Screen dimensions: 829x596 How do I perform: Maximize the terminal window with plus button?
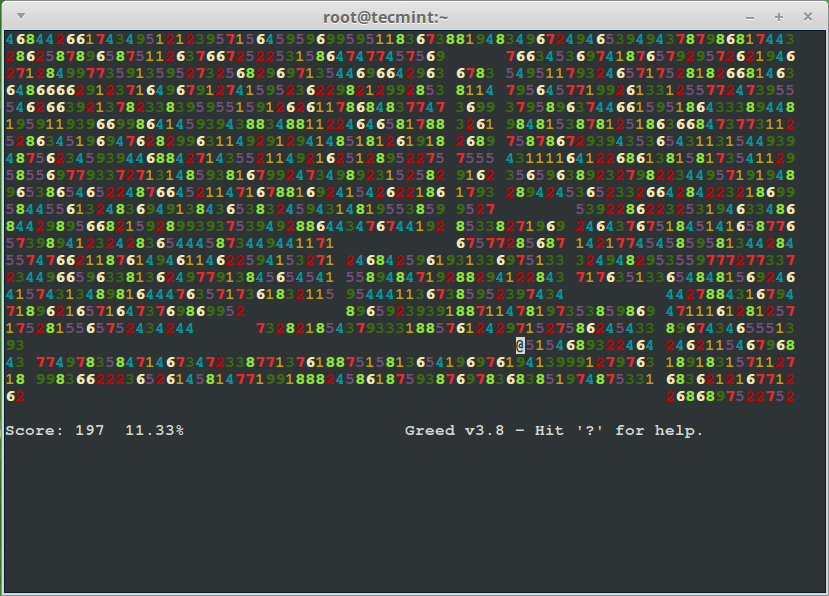point(779,17)
